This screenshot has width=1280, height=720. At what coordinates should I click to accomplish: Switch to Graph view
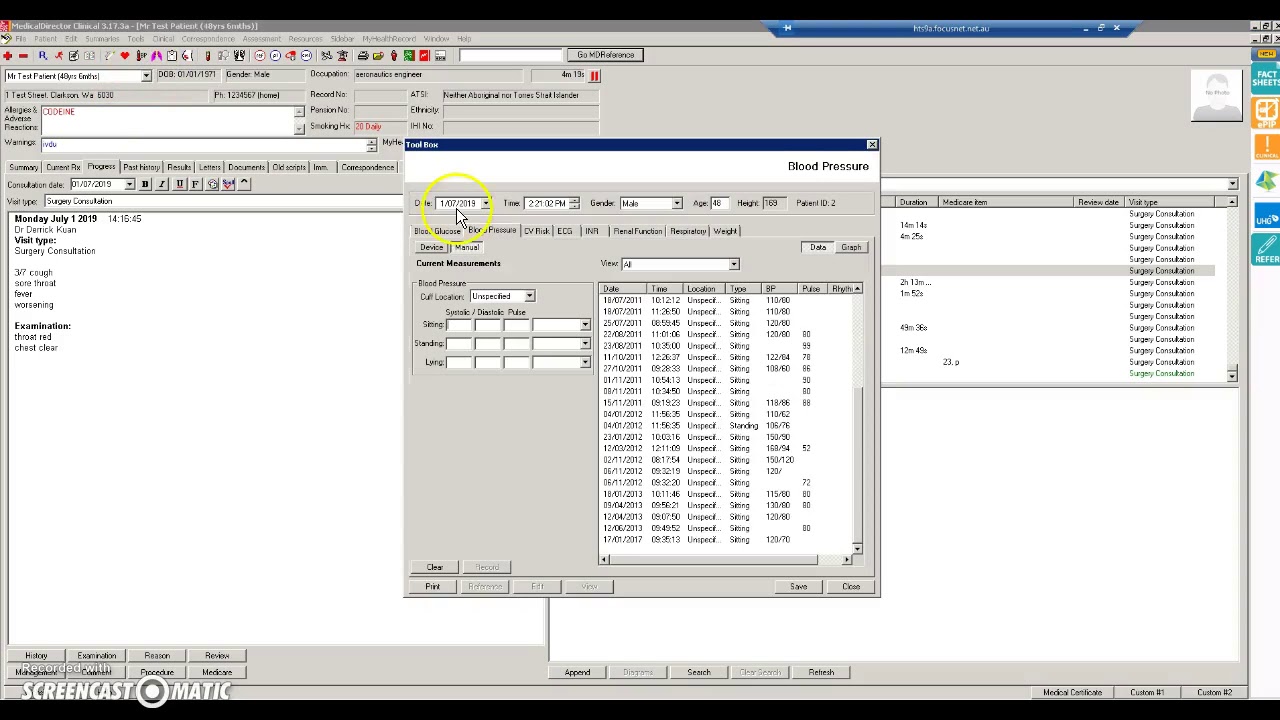tap(851, 247)
